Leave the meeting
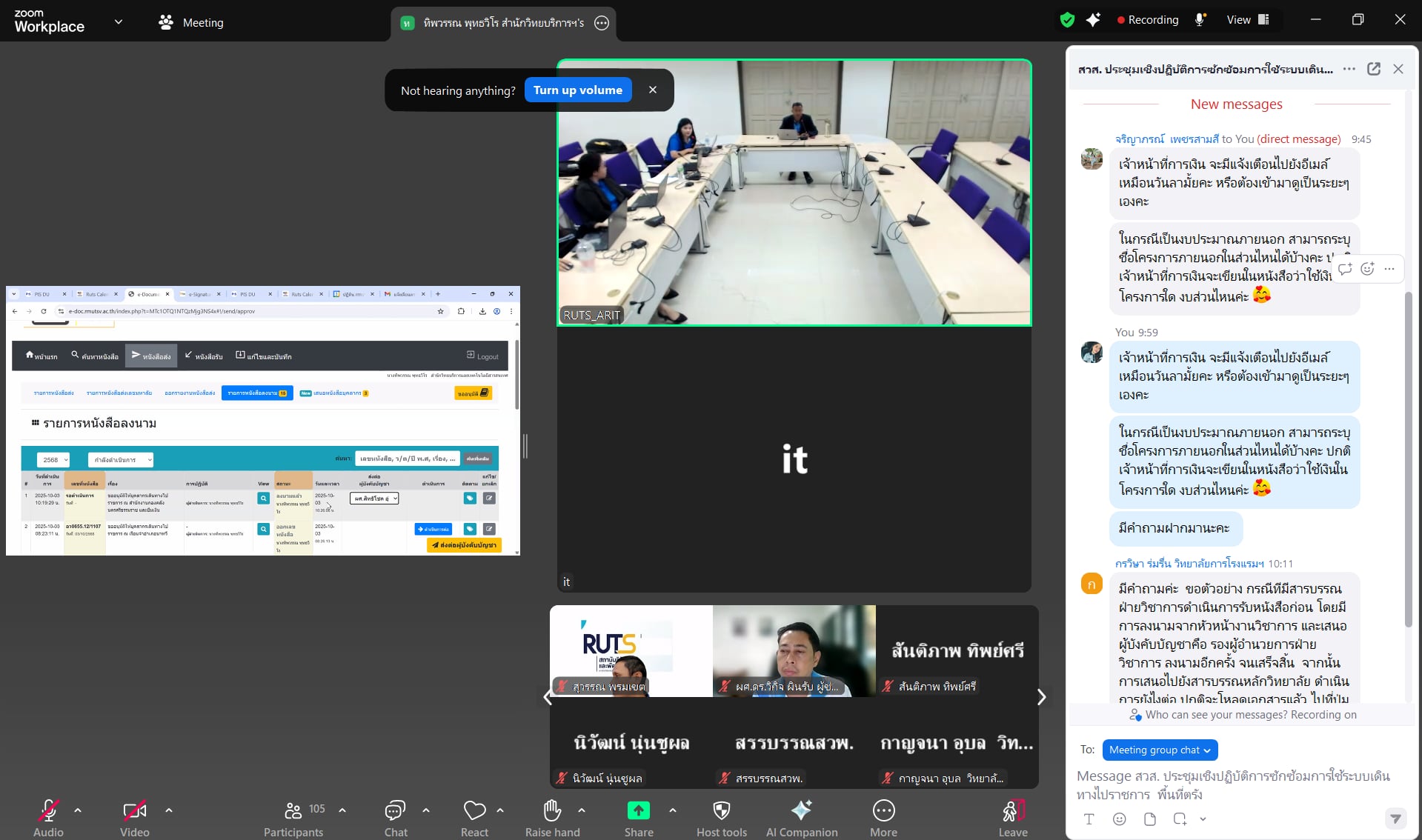 1012,811
